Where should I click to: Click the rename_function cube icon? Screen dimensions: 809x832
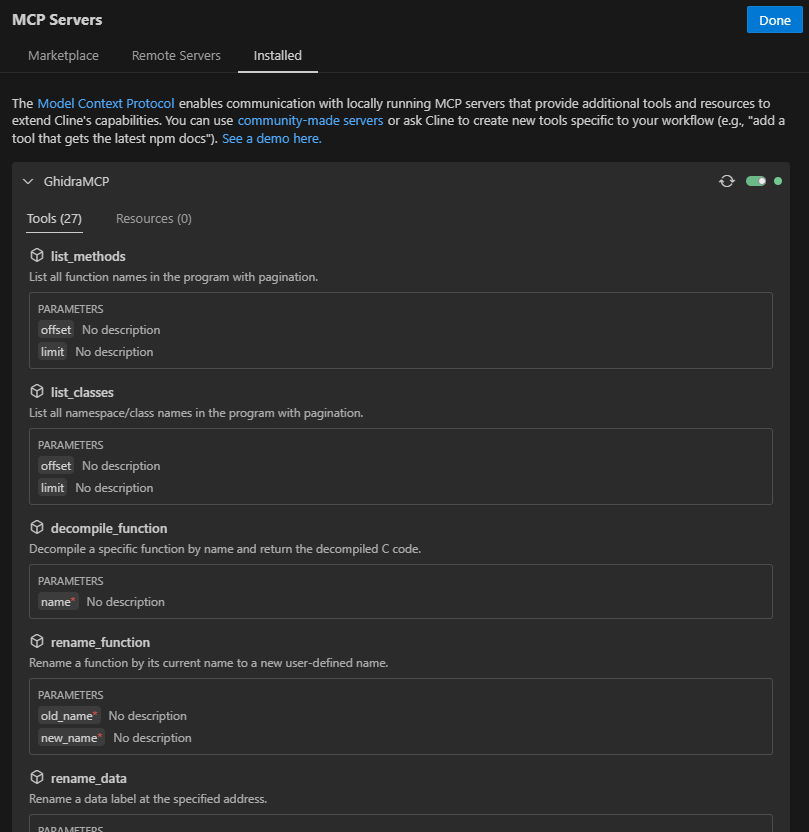click(x=37, y=642)
